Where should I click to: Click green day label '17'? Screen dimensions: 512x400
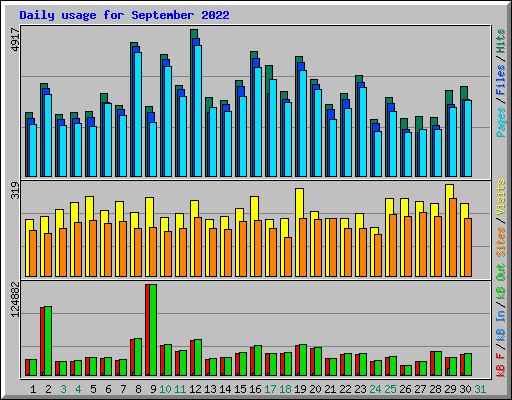[270, 389]
